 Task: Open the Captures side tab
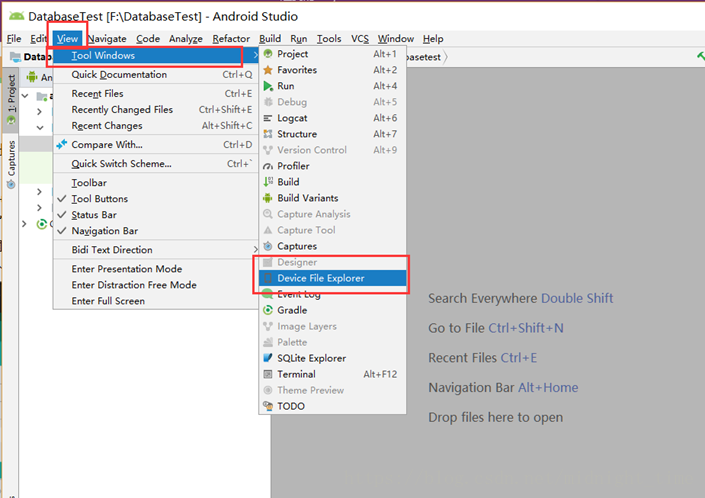point(11,165)
